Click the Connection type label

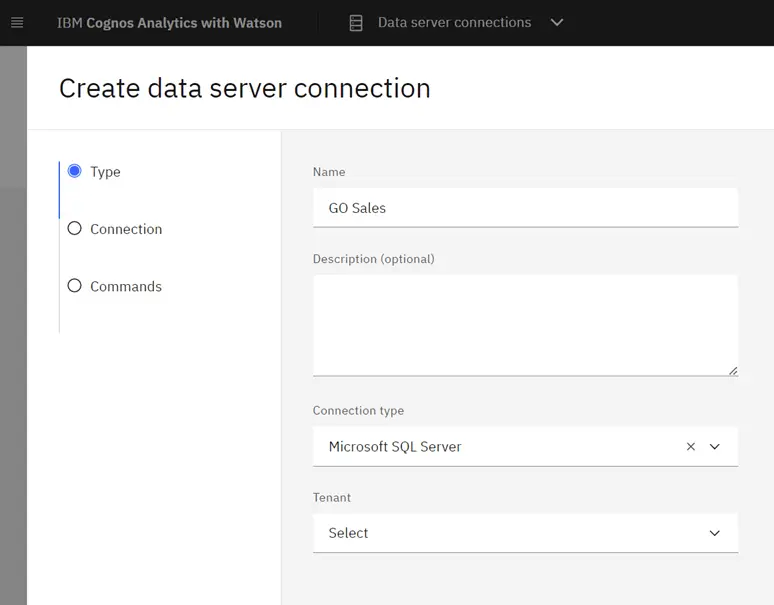pyautogui.click(x=358, y=411)
